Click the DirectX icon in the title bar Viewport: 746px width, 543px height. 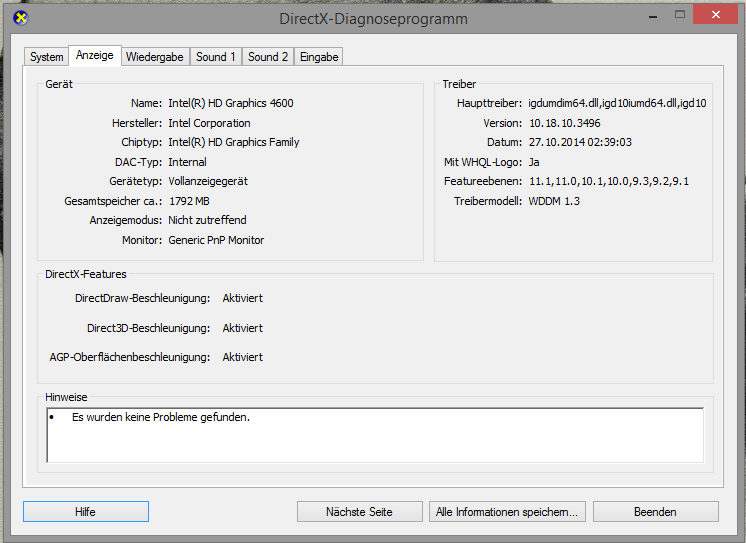point(20,18)
